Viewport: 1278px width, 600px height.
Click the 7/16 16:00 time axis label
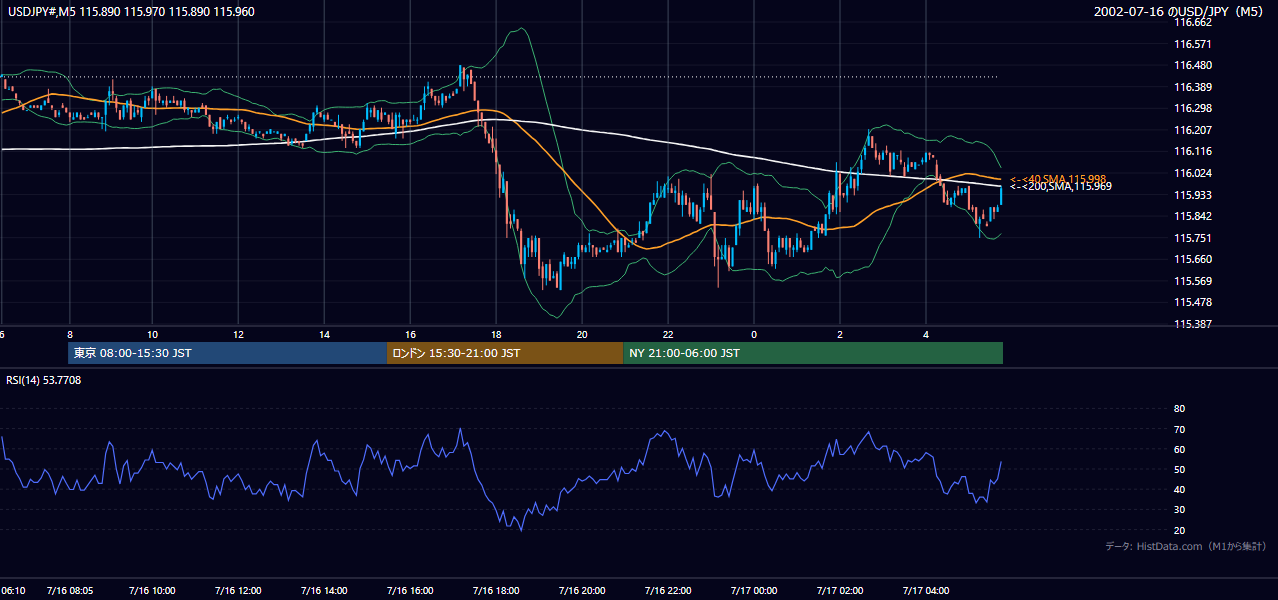[411, 591]
